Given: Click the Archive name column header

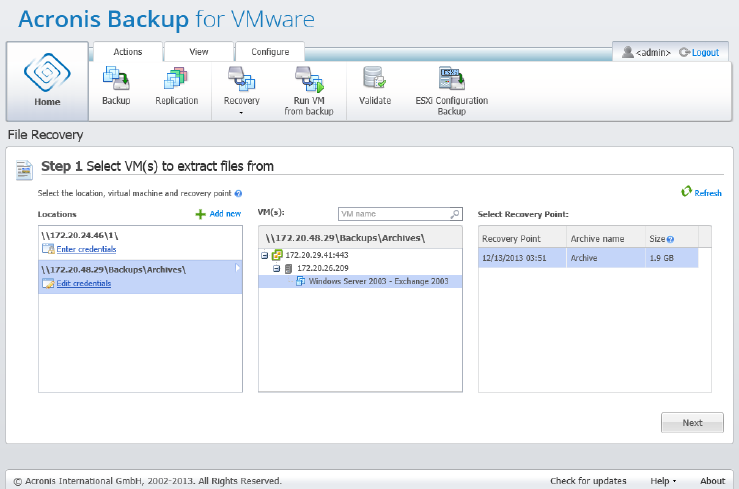Looking at the screenshot, I should click(x=606, y=238).
